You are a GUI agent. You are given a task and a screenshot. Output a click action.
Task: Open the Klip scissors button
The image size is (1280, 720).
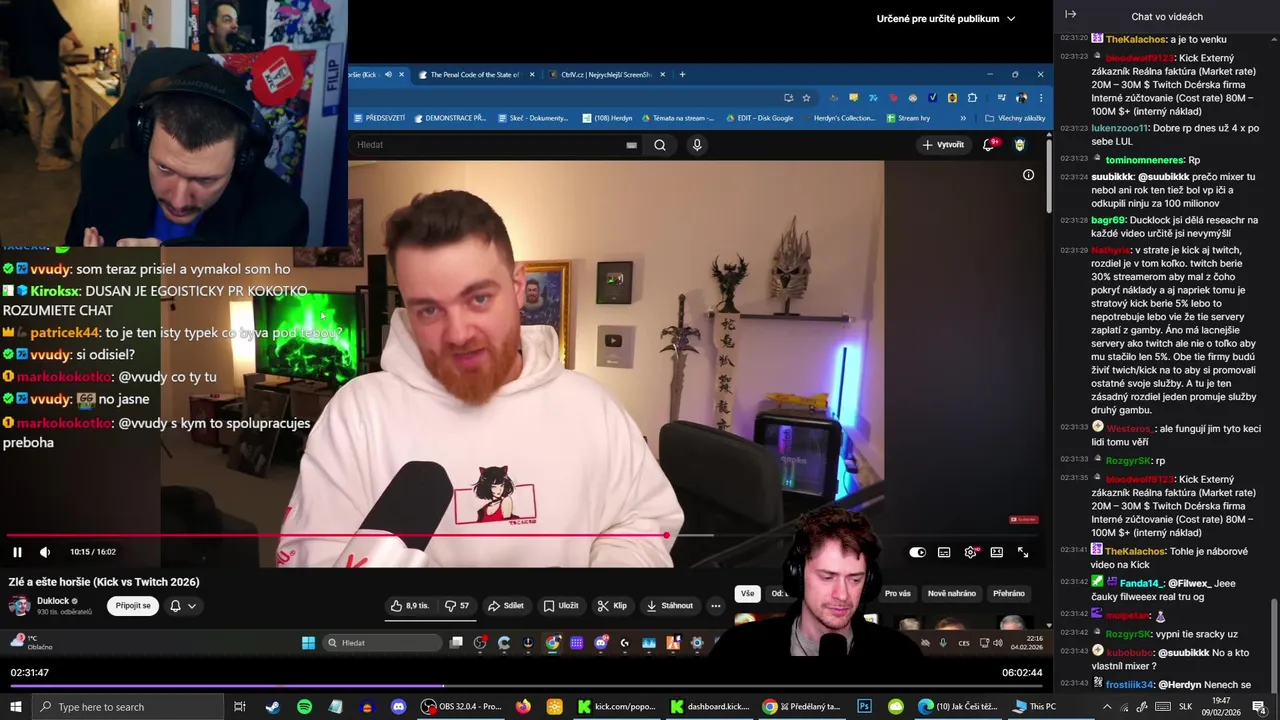coord(612,606)
